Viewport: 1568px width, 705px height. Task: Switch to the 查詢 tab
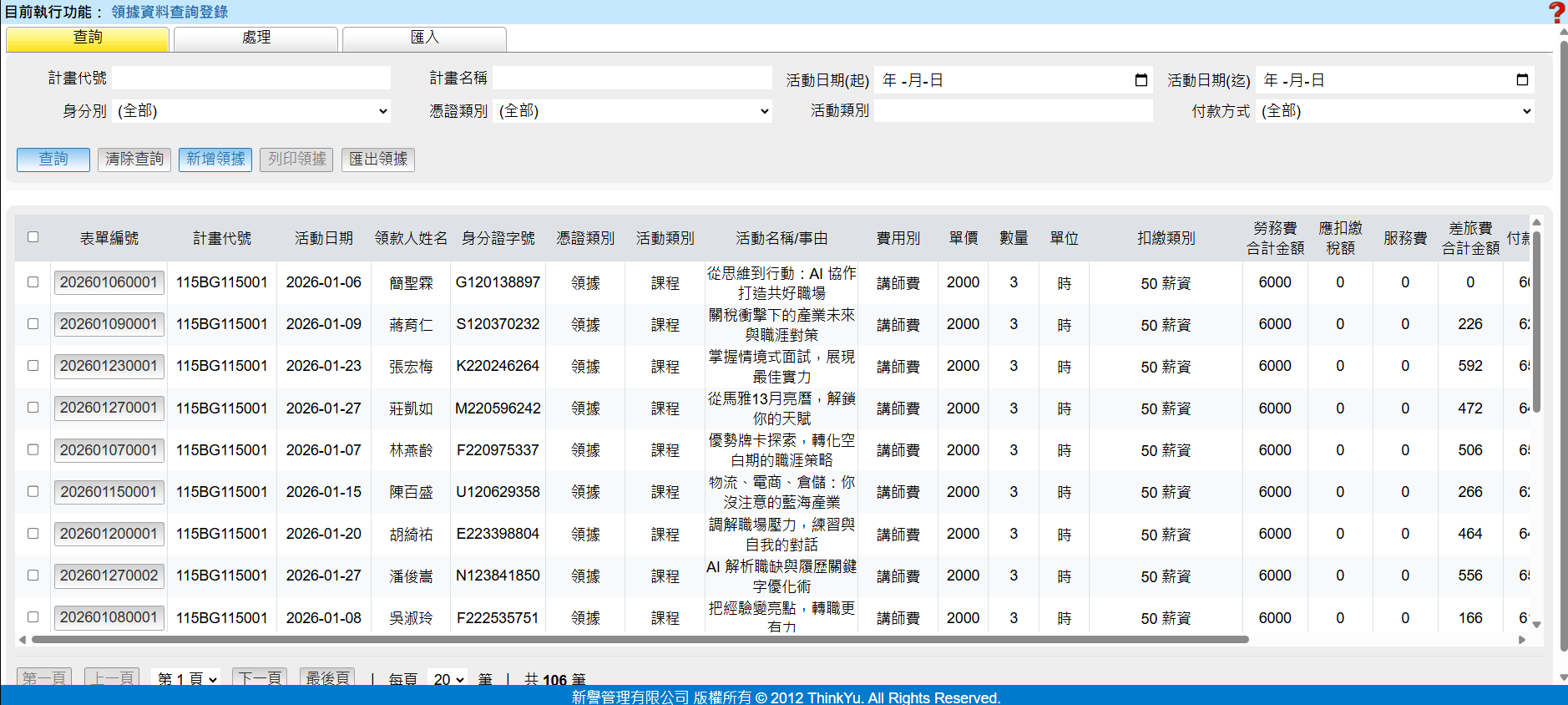[88, 38]
